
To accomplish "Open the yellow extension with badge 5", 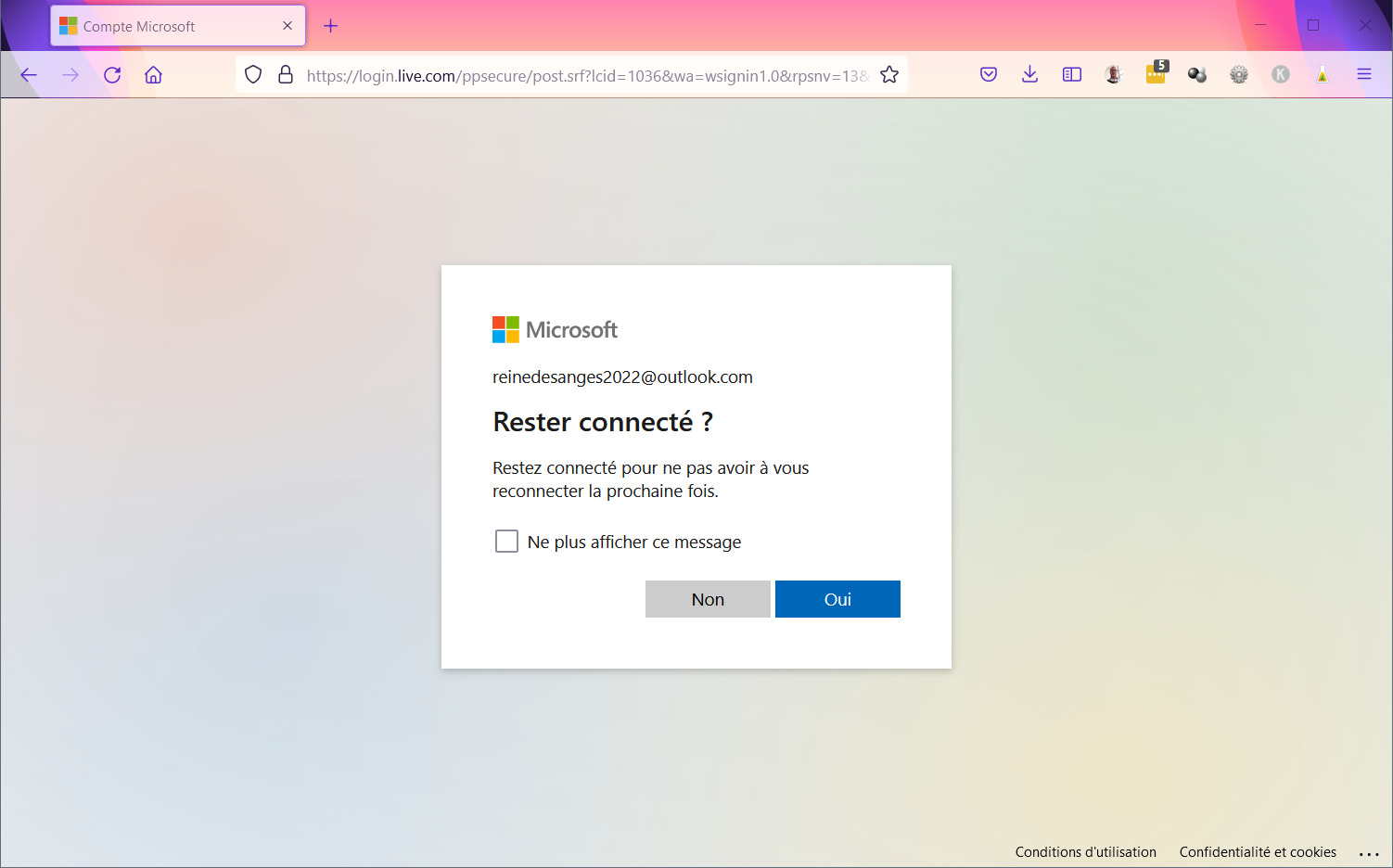I will point(1157,72).
